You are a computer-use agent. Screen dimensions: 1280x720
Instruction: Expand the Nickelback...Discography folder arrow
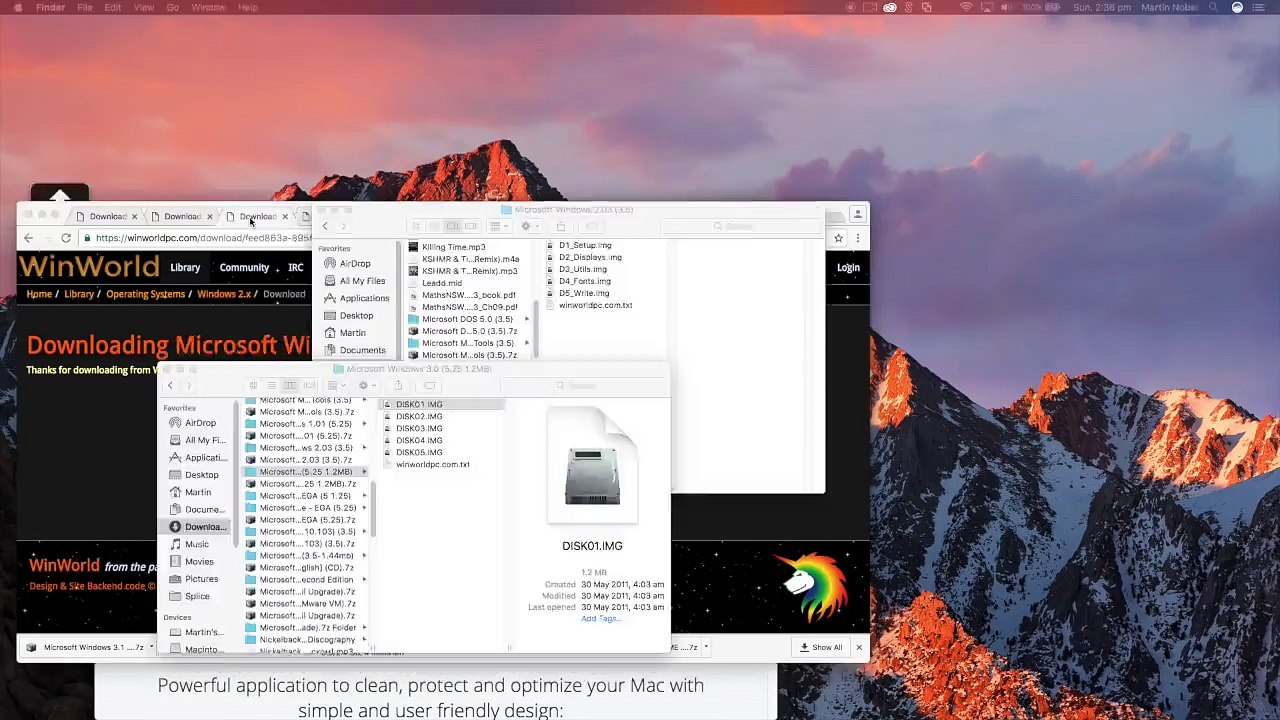[364, 640]
